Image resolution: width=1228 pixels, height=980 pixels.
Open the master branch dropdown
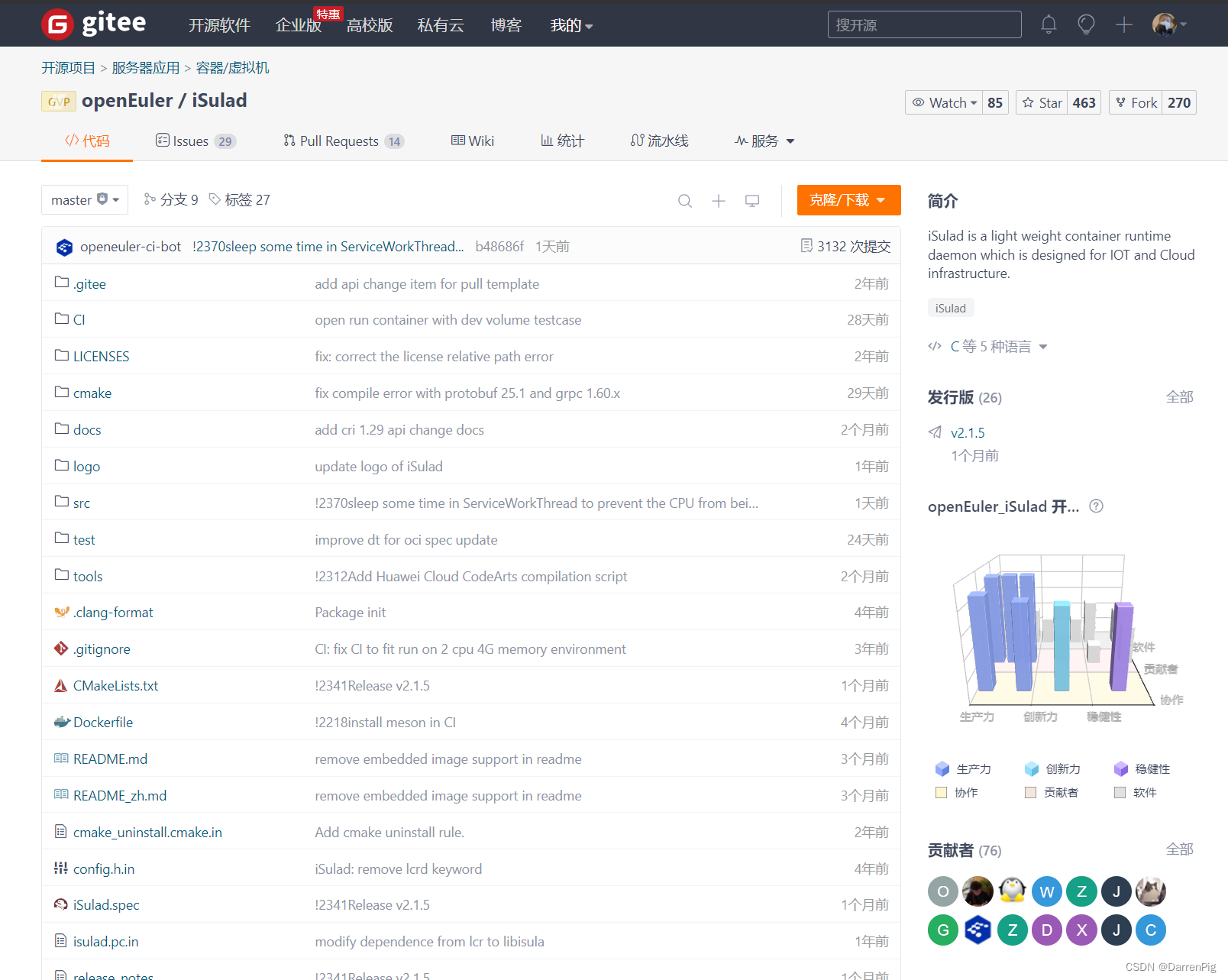85,199
